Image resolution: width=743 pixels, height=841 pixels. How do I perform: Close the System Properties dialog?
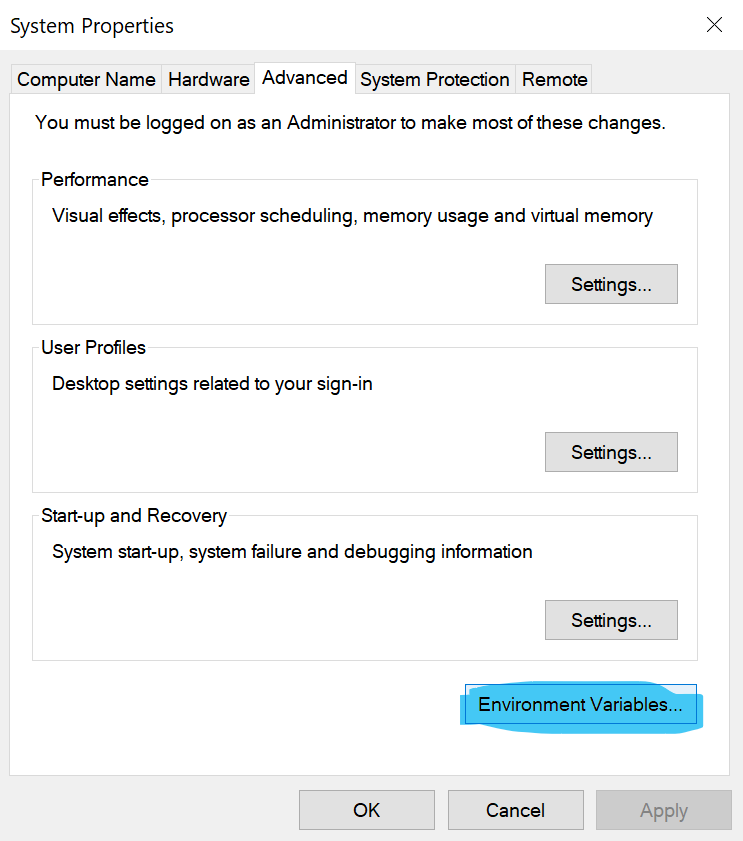click(714, 25)
